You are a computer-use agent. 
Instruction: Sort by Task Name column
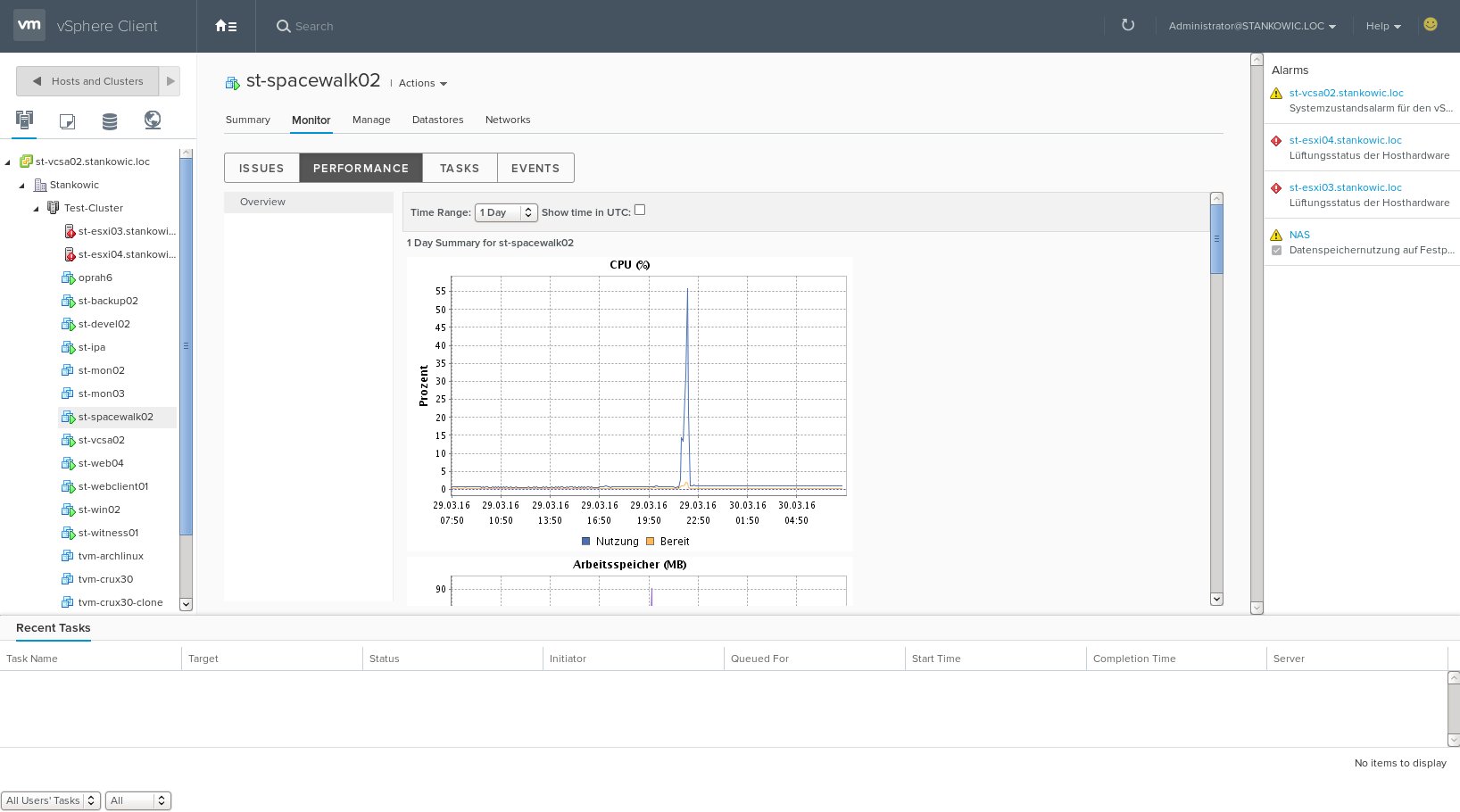pos(90,659)
